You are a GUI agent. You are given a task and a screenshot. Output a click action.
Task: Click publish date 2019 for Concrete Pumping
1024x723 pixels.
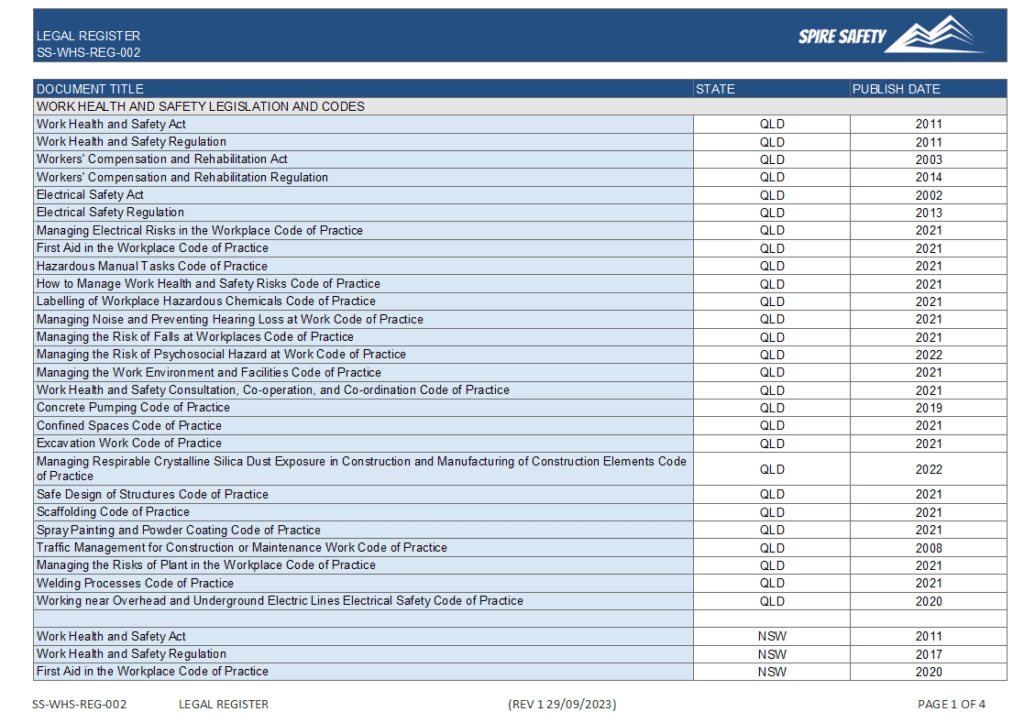click(x=929, y=408)
